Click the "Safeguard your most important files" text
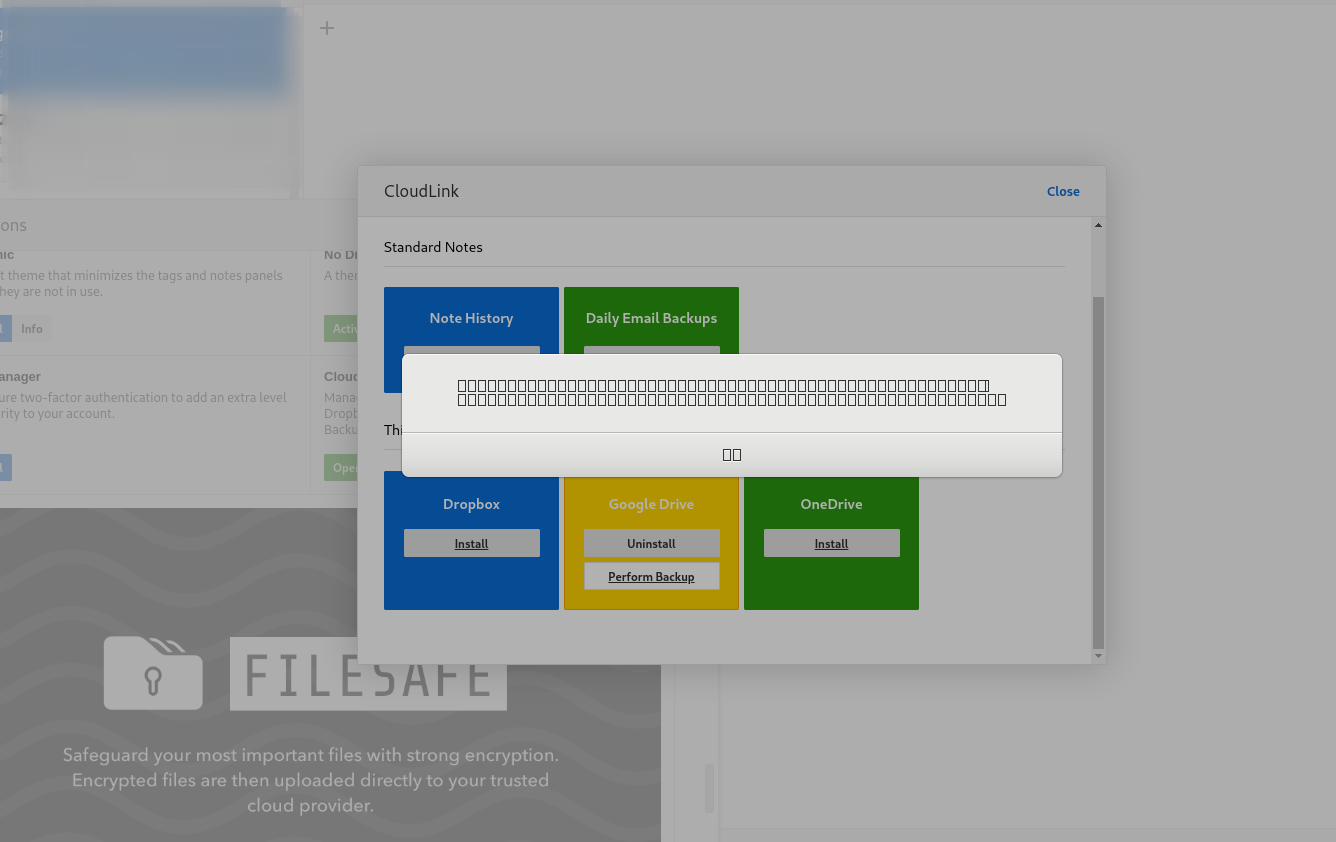Screen dimensions: 1336x842 click(x=311, y=780)
